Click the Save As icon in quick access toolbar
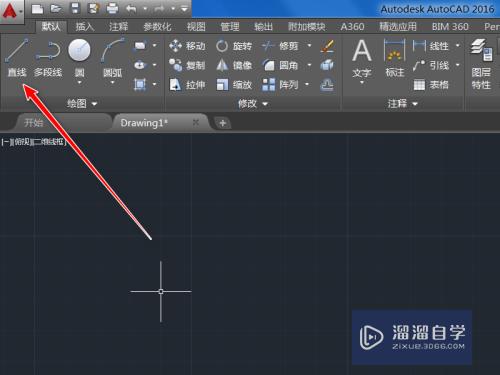This screenshot has width=500, height=375. [x=94, y=9]
